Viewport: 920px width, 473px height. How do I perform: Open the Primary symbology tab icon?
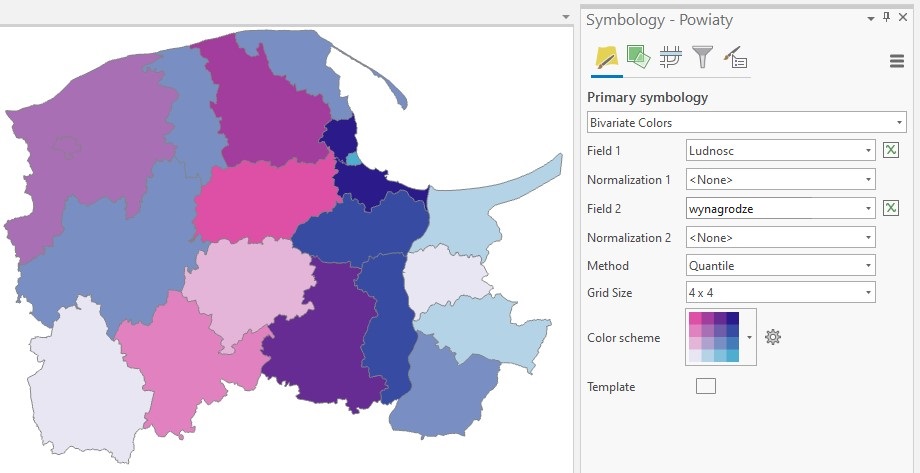pyautogui.click(x=606, y=57)
